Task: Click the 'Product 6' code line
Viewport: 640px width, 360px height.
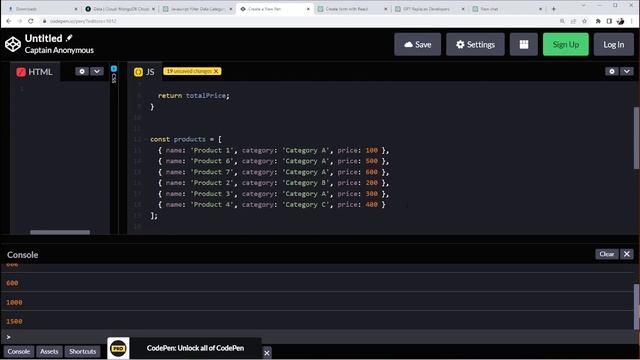Action: (273, 161)
